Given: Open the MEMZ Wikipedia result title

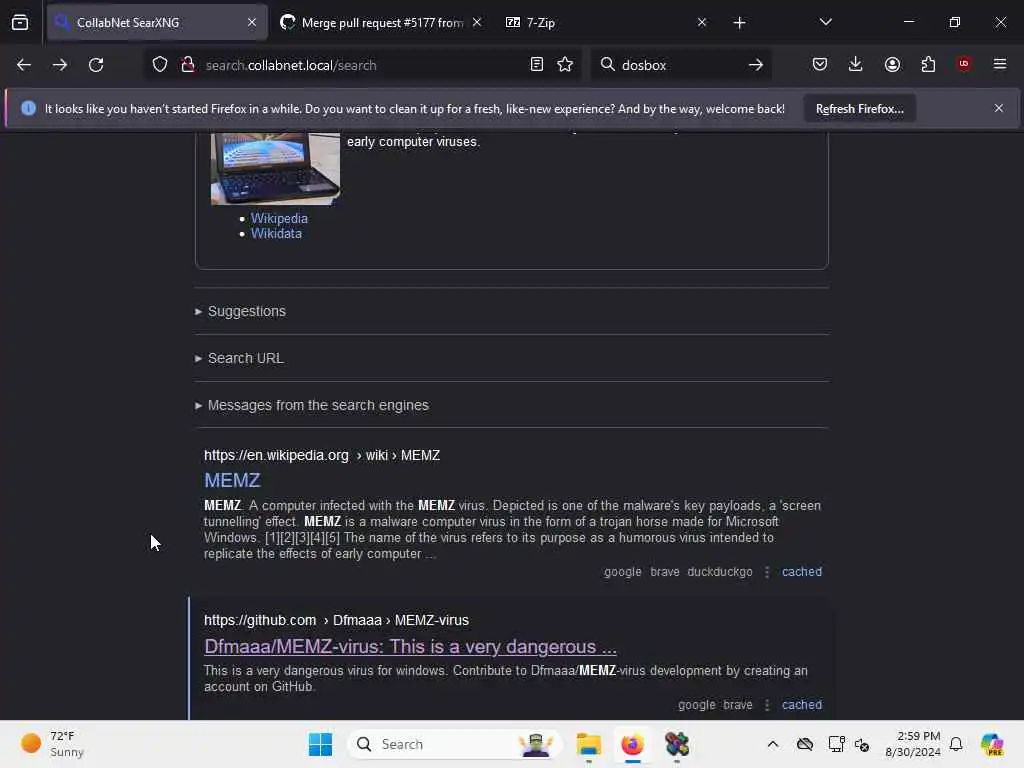Looking at the screenshot, I should click(x=232, y=481).
